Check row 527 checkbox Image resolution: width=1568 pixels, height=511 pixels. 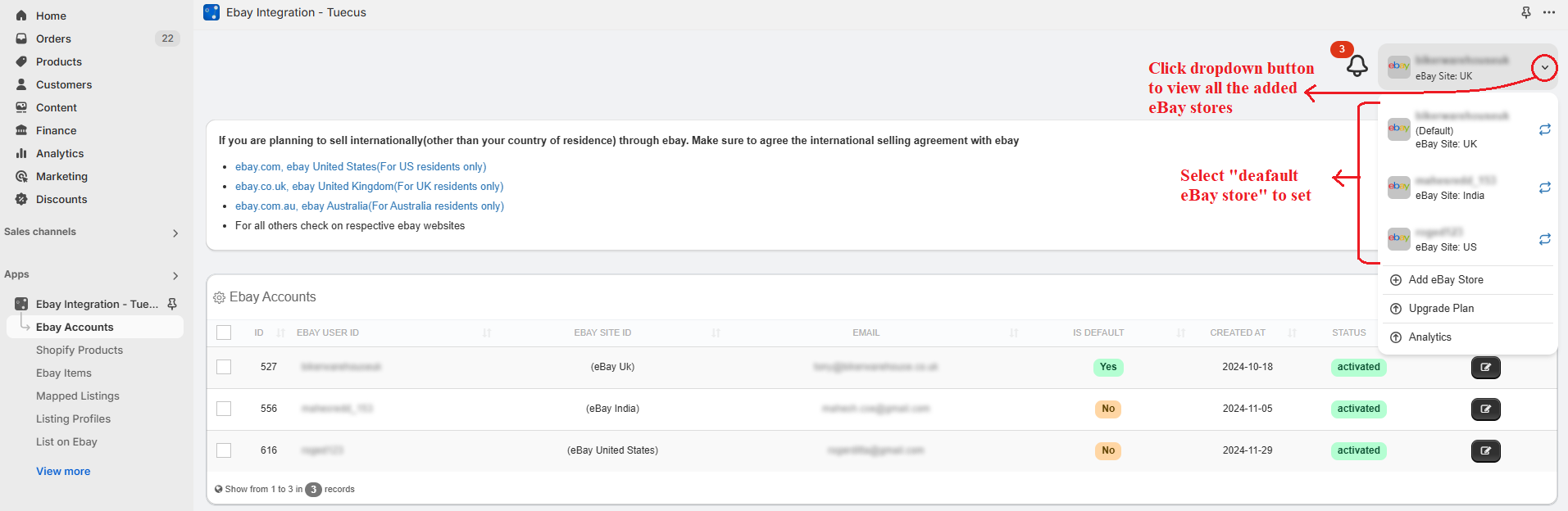(x=224, y=367)
